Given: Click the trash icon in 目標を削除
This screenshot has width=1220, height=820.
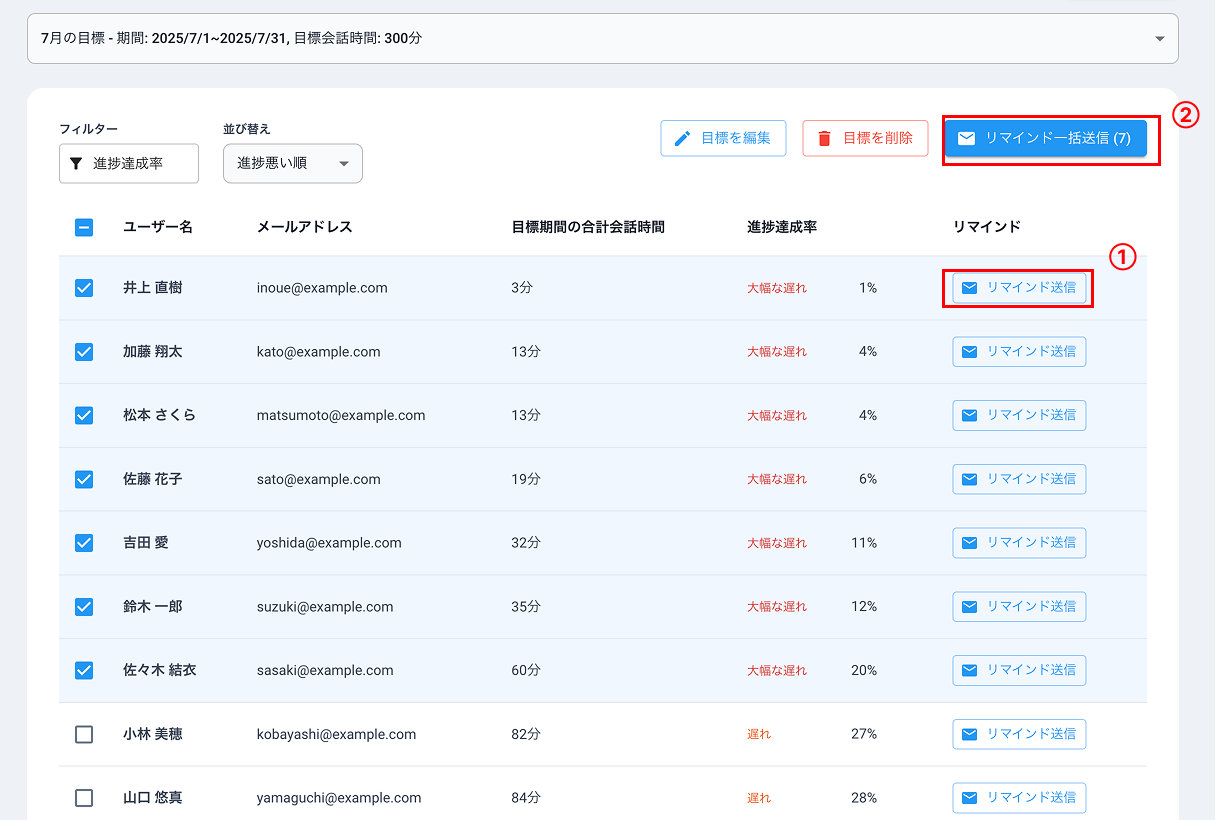Looking at the screenshot, I should 825,139.
